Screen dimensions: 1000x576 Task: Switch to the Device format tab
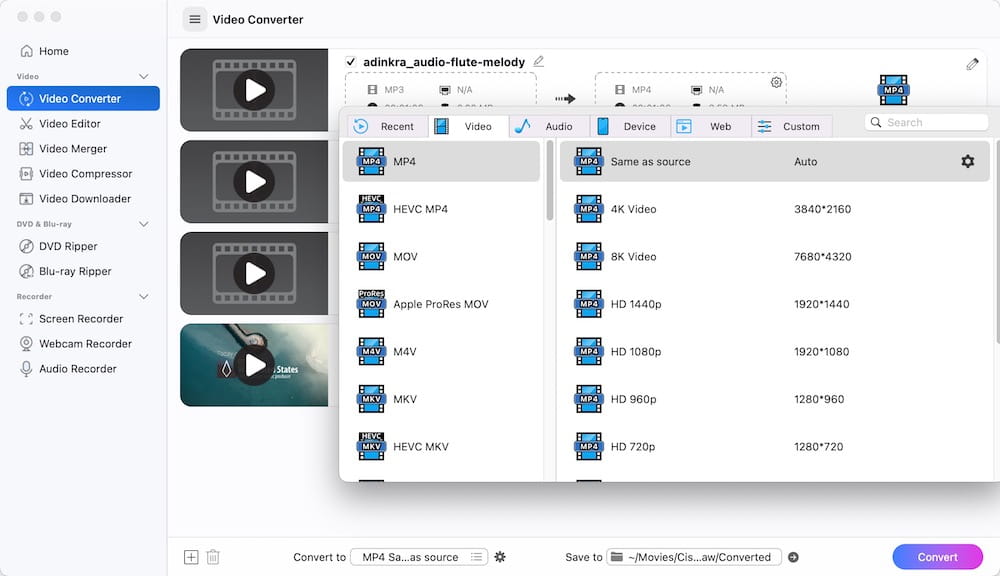point(630,126)
